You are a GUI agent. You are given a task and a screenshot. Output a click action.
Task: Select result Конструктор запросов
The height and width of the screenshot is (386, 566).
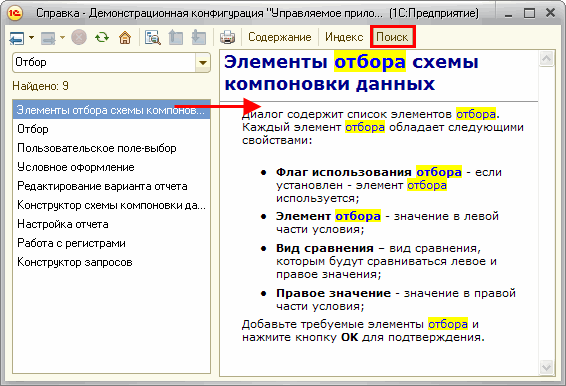tap(112, 262)
